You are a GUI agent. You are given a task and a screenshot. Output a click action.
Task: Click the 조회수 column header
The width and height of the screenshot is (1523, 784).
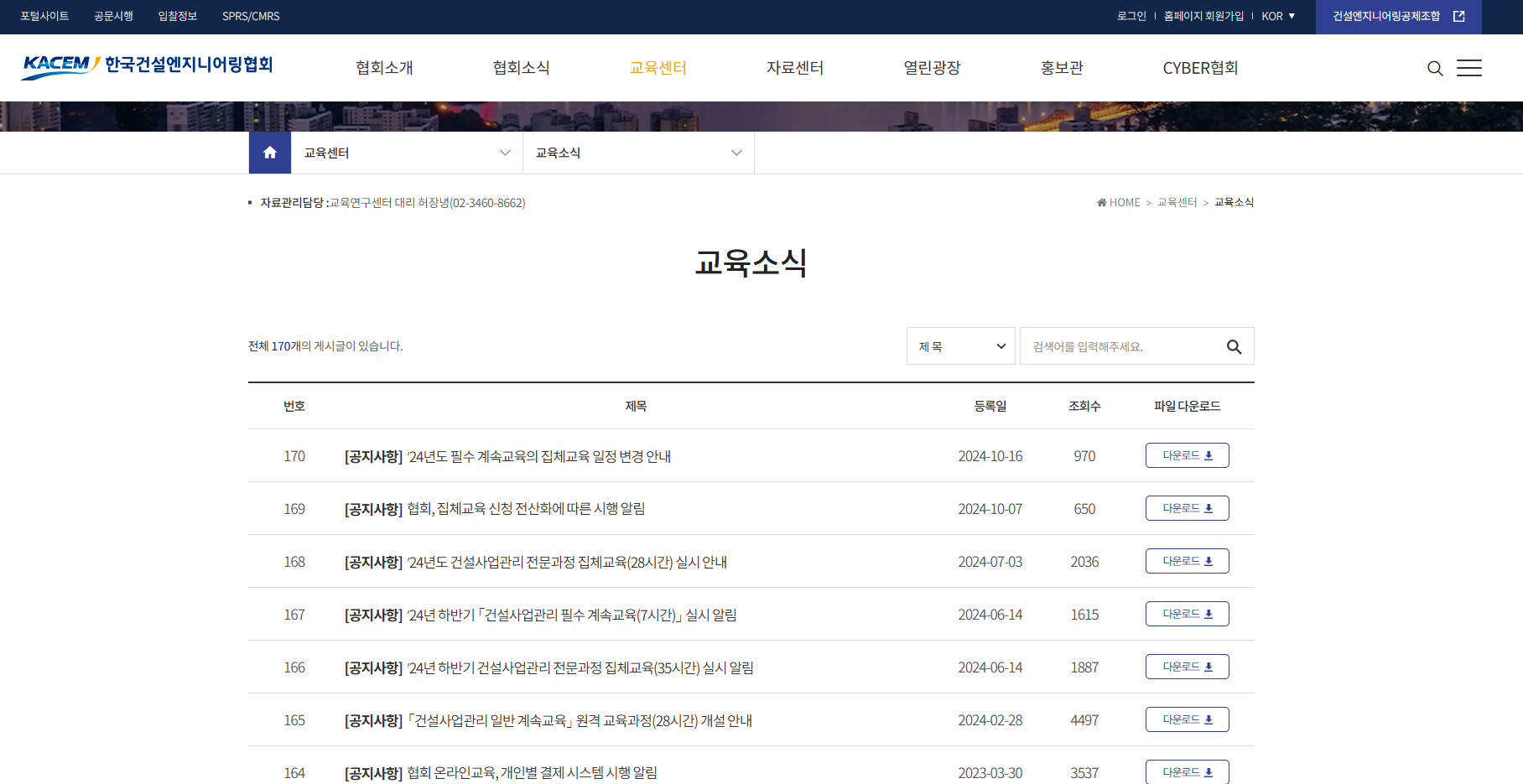point(1084,406)
